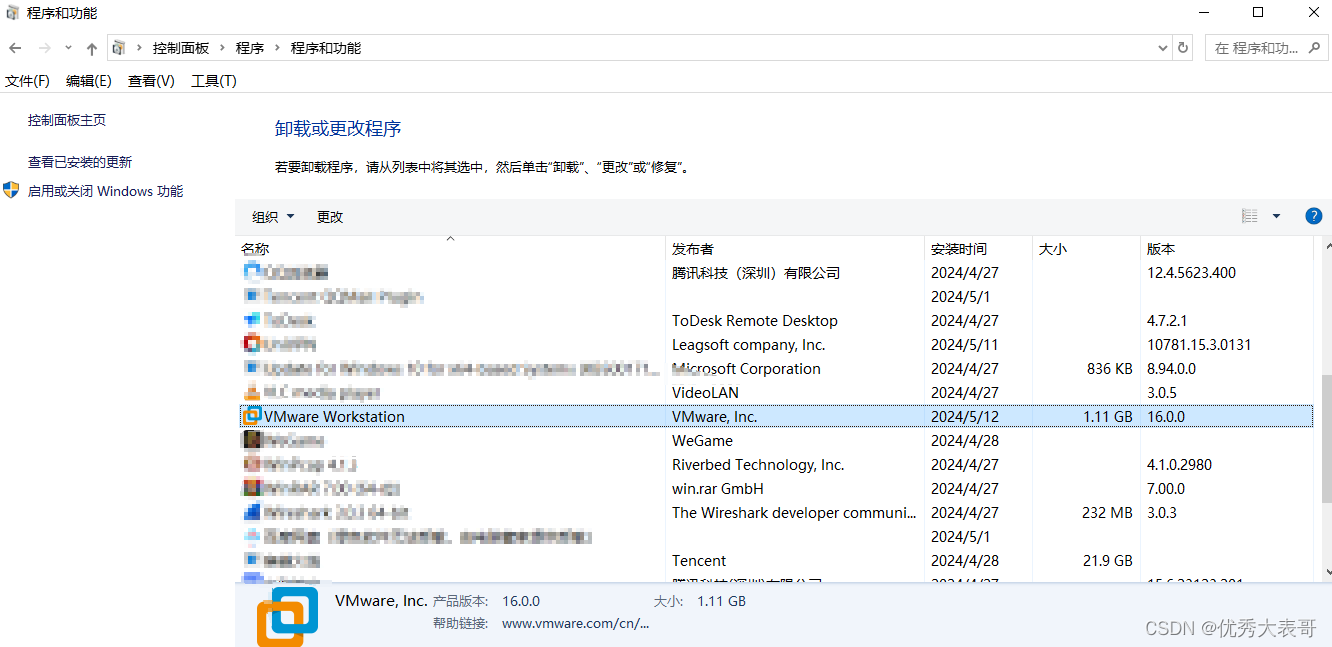Select publisher ToDesk Remote Desktop
Screen dimensions: 1332x647
tap(755, 321)
